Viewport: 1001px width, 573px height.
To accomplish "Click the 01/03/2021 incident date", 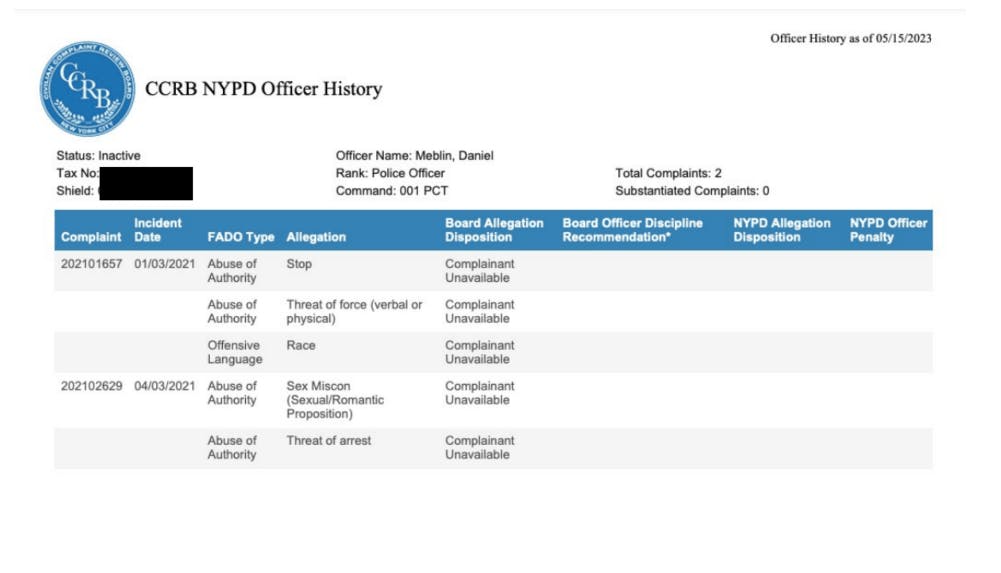I will pyautogui.click(x=165, y=264).
